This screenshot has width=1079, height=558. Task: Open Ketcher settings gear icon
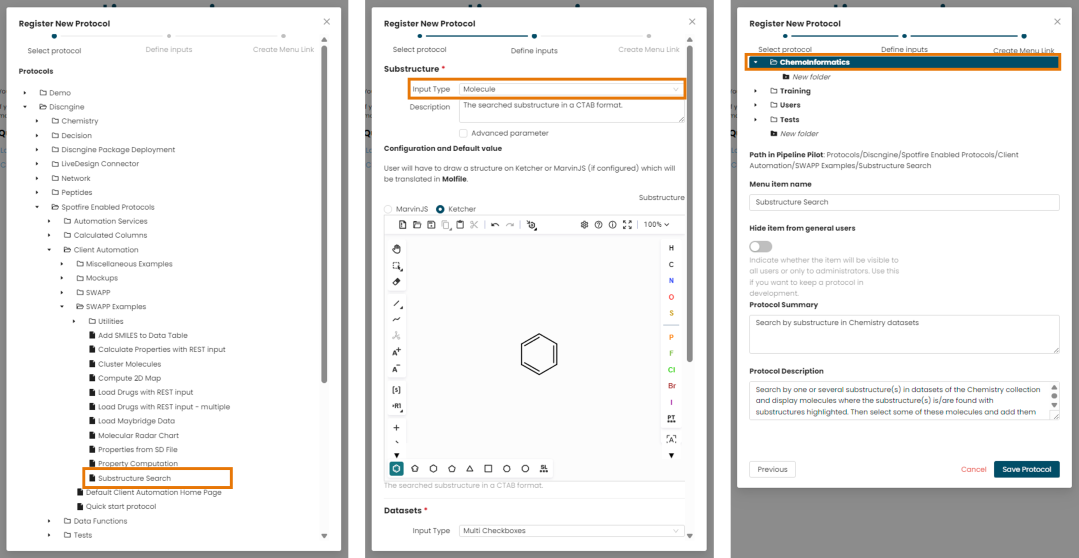click(x=584, y=224)
